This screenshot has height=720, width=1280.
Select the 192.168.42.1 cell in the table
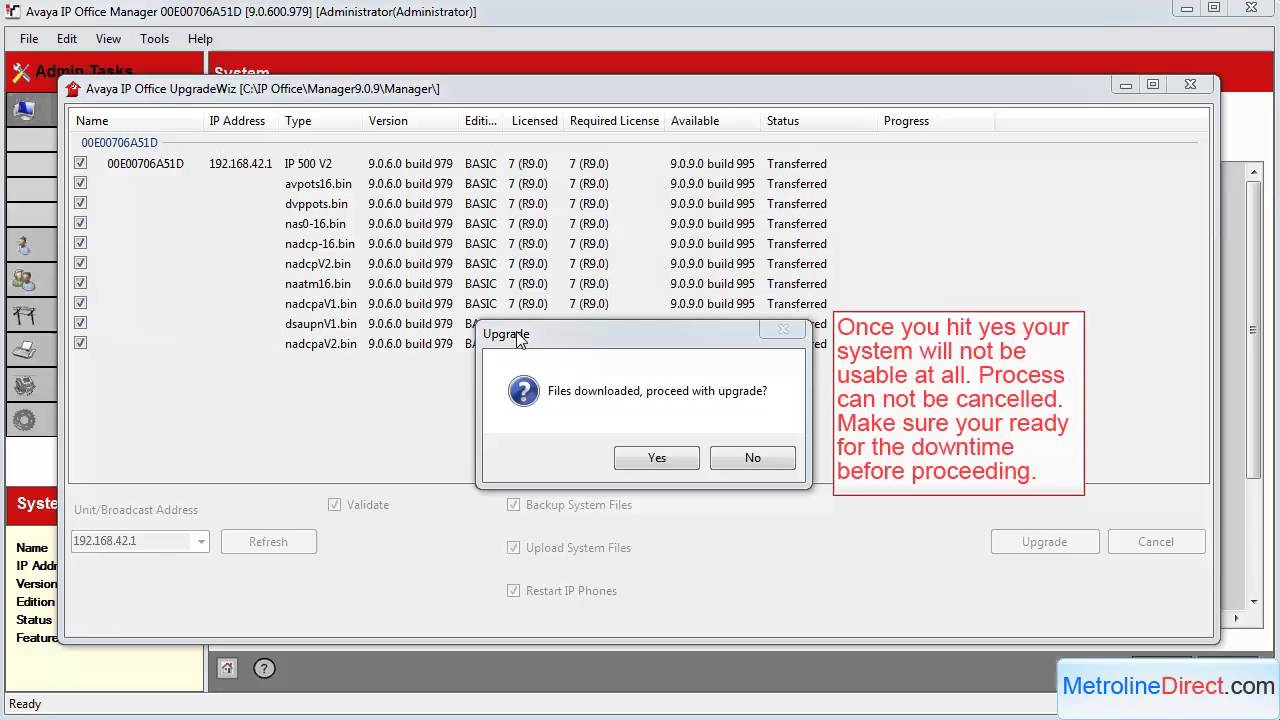pyautogui.click(x=240, y=164)
